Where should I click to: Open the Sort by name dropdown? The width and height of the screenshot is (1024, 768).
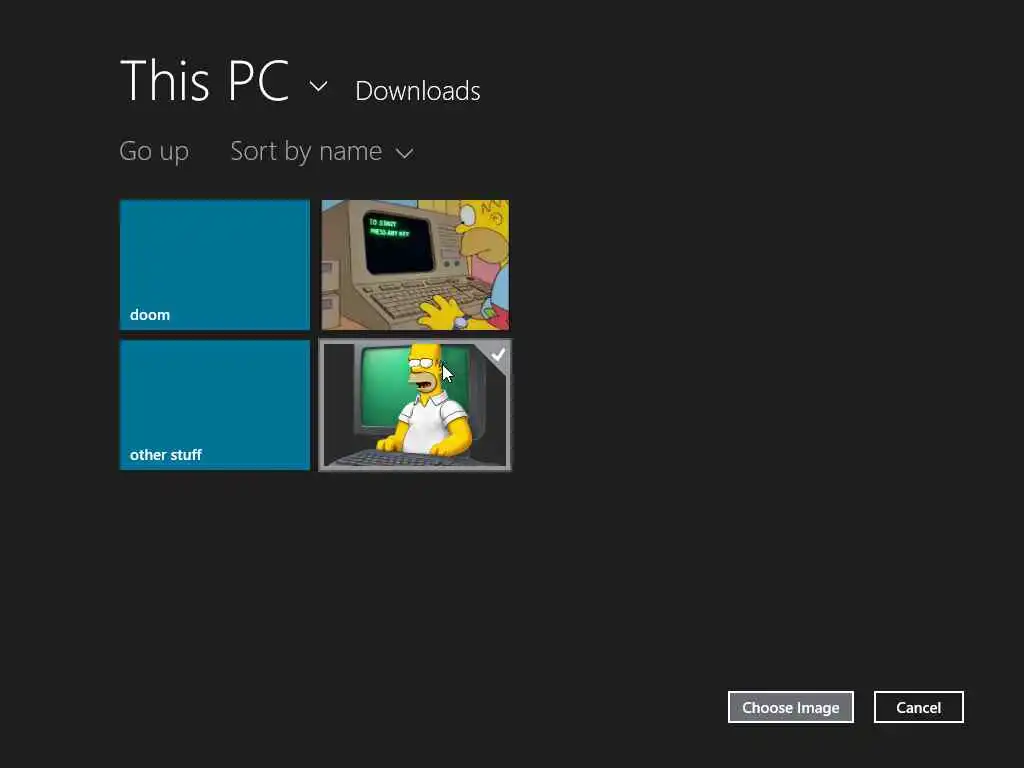tap(322, 152)
